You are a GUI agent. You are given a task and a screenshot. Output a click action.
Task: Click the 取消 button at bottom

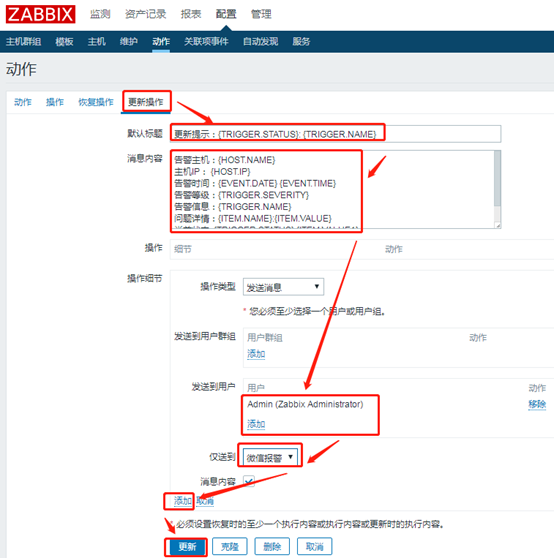(315, 546)
